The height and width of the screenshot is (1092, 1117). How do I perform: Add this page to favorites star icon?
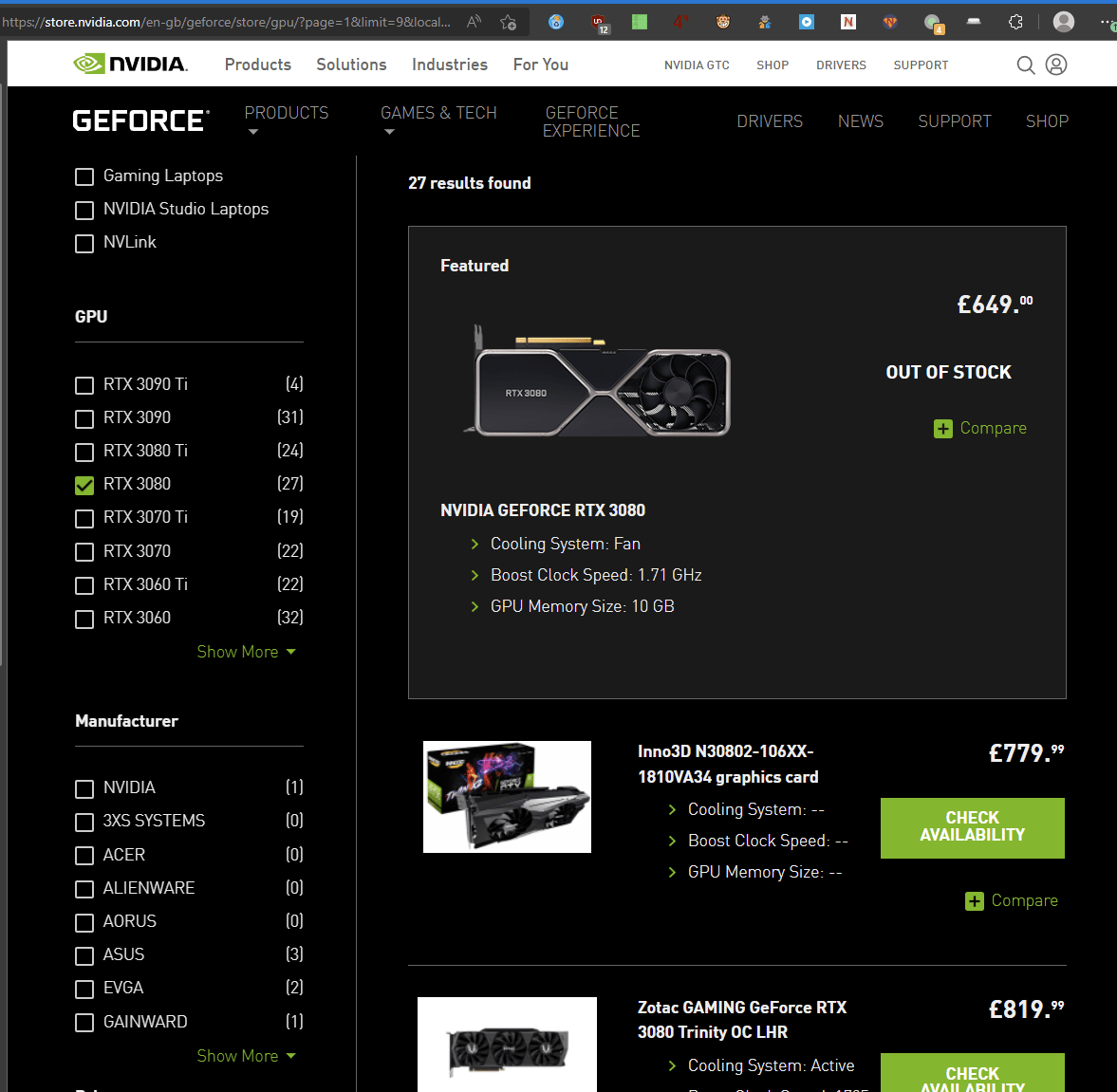click(x=508, y=22)
